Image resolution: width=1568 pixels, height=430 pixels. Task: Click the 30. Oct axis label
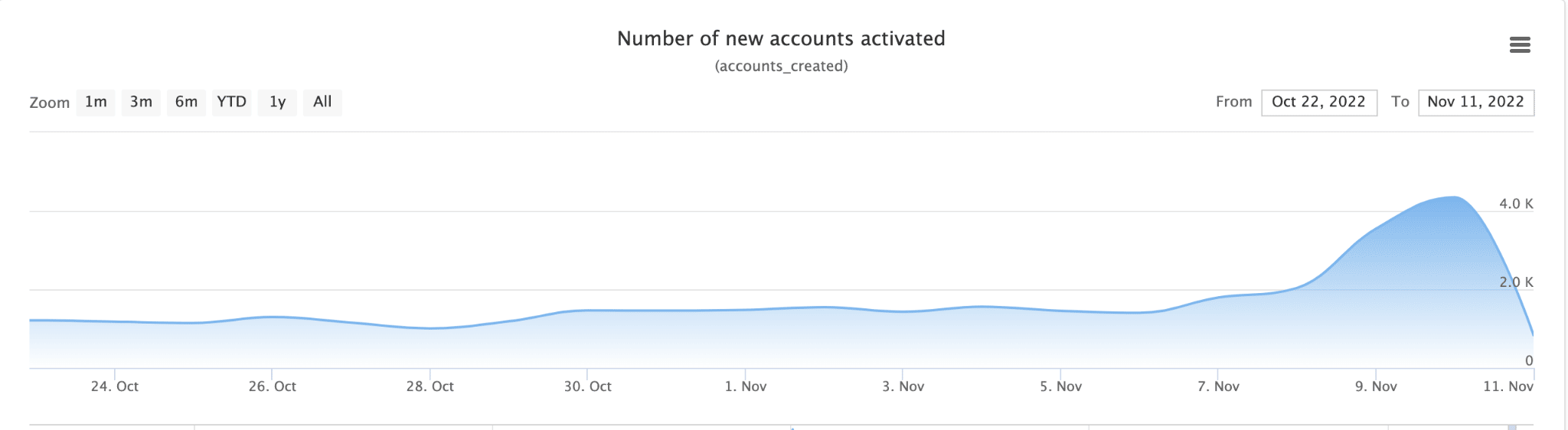[588, 386]
